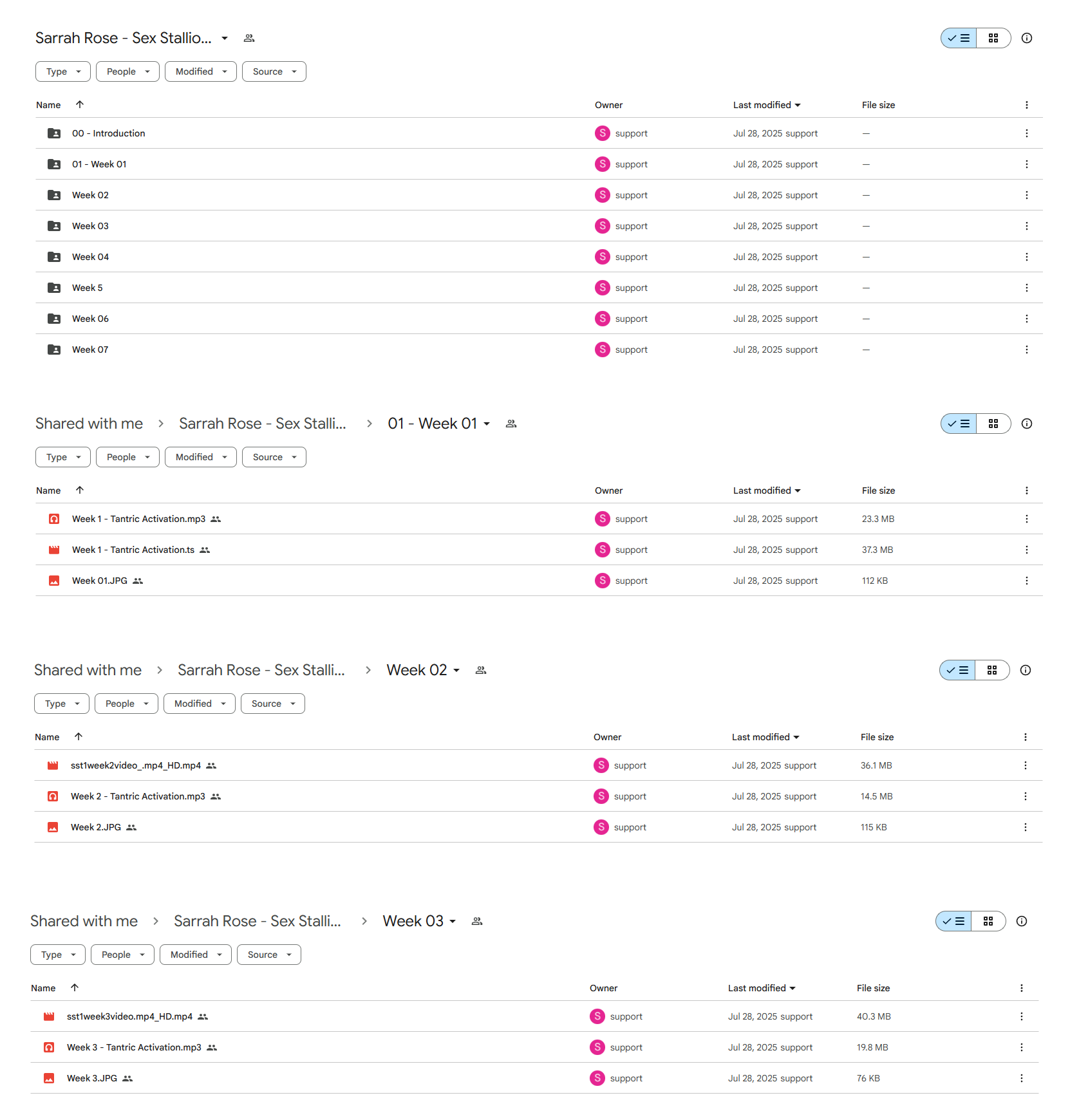Toggle grid layout in the Week 03 section
1079x1120 pixels.
(x=988, y=921)
